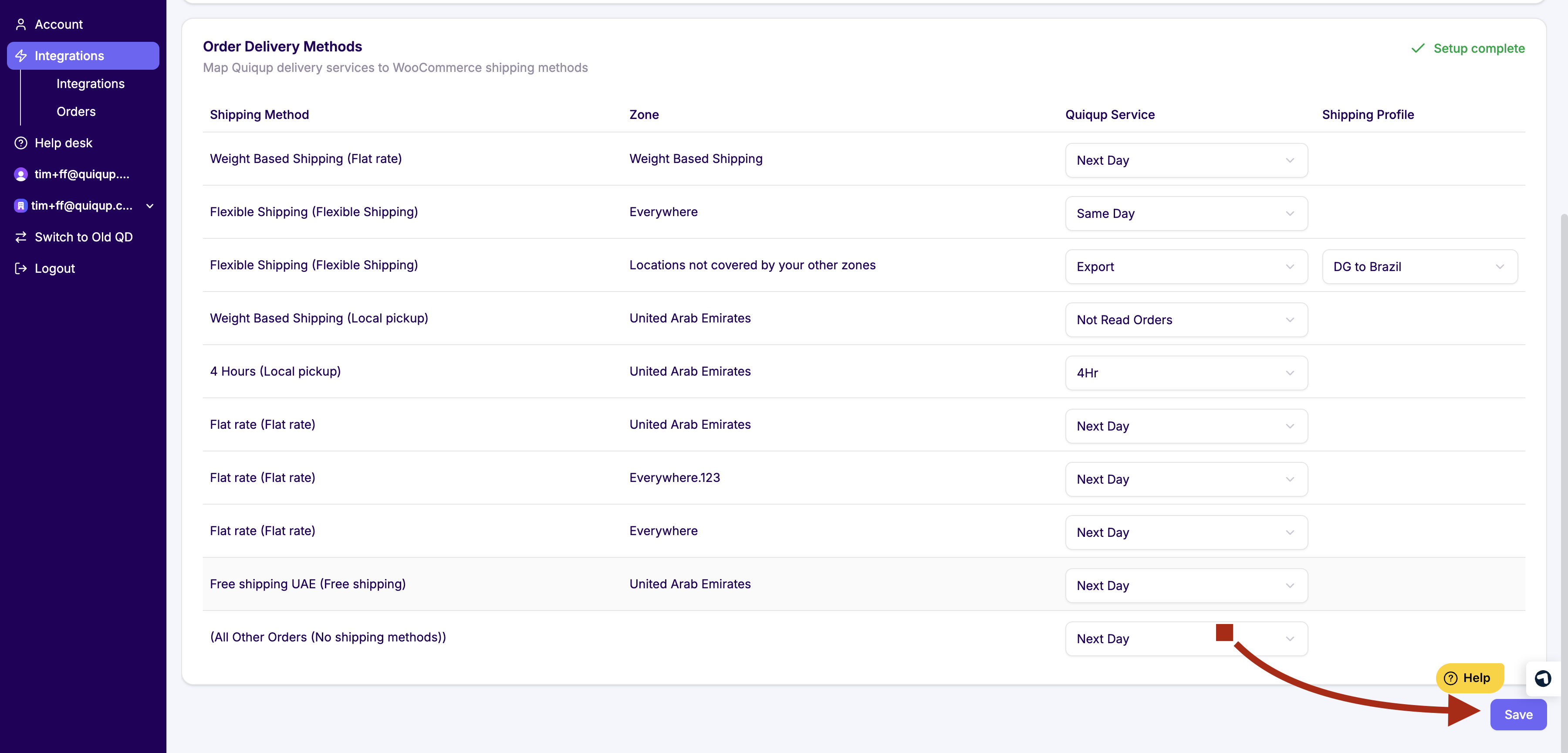Open Quiqup Service dropdown for Weight Based Flat rate

1186,160
